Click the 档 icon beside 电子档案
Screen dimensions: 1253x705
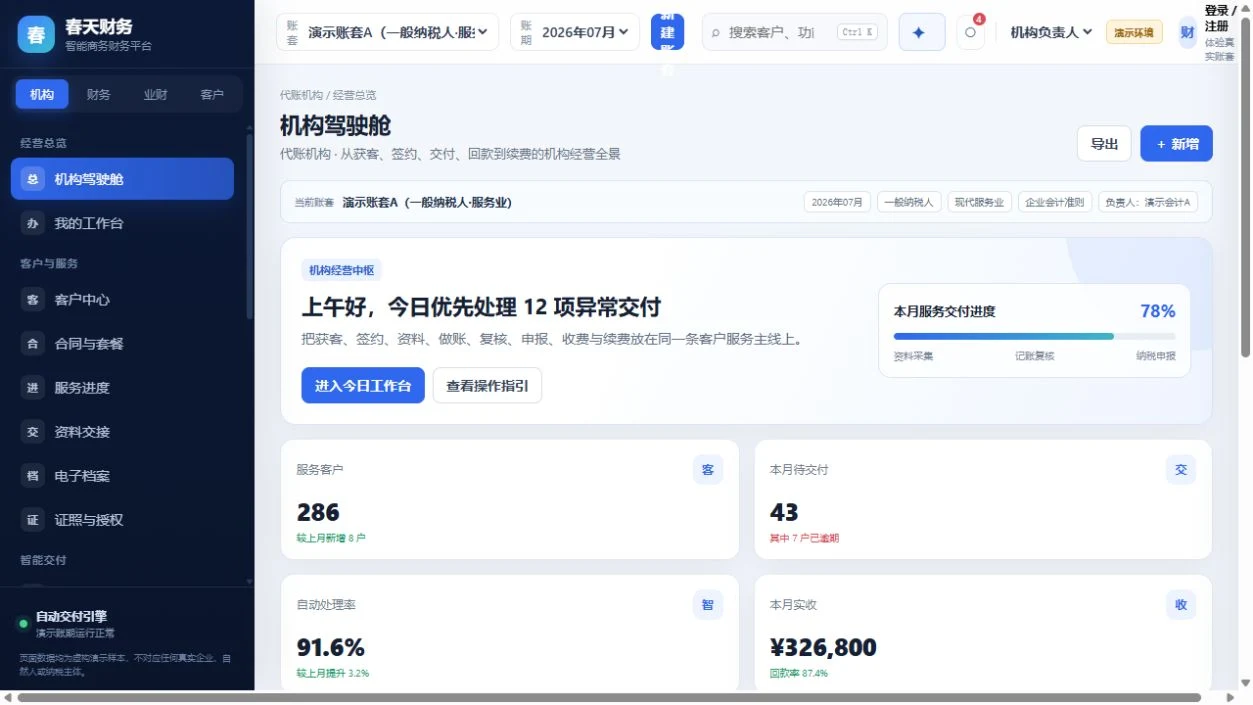tap(33, 476)
